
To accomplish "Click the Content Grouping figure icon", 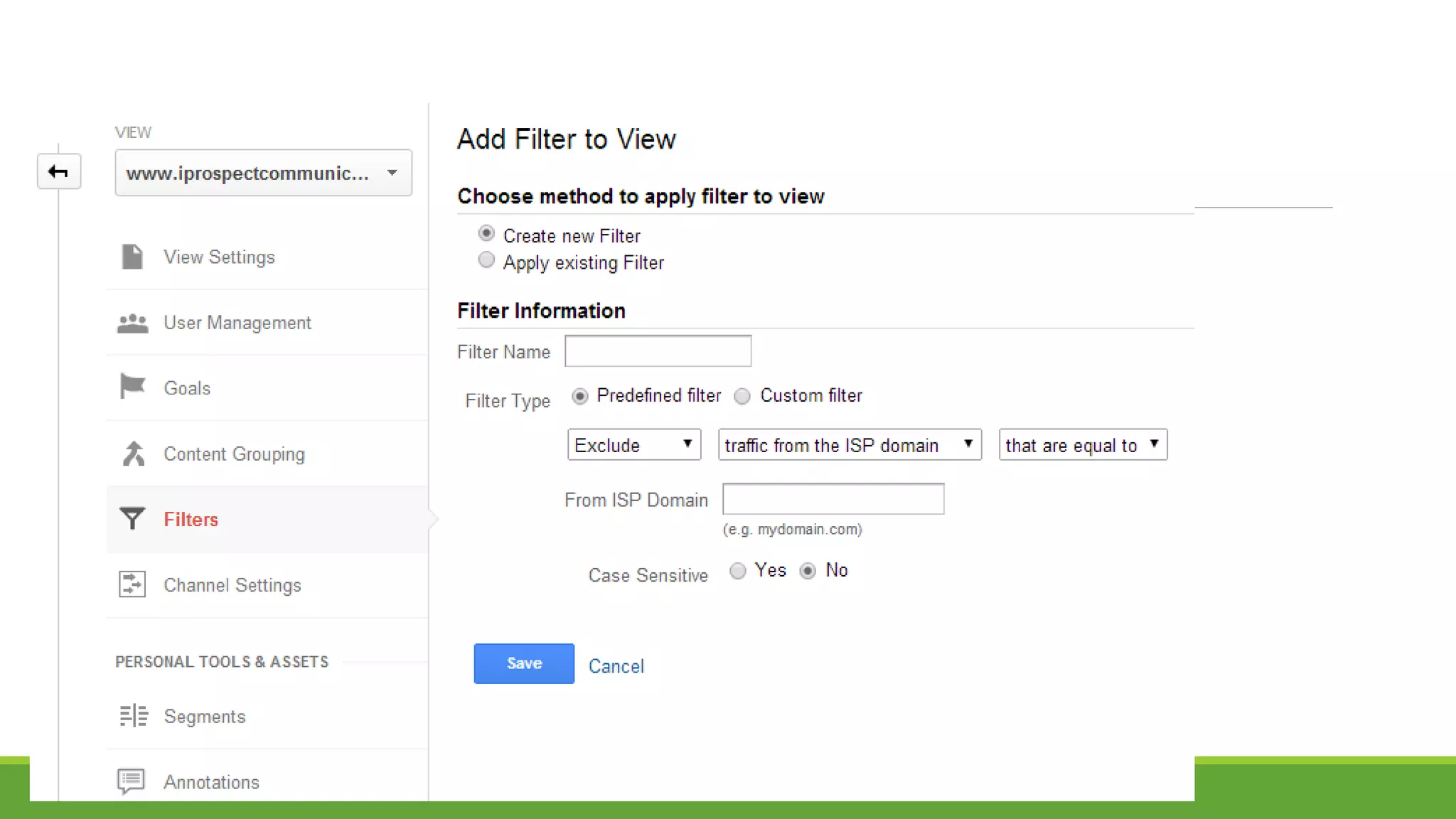I will point(133,454).
